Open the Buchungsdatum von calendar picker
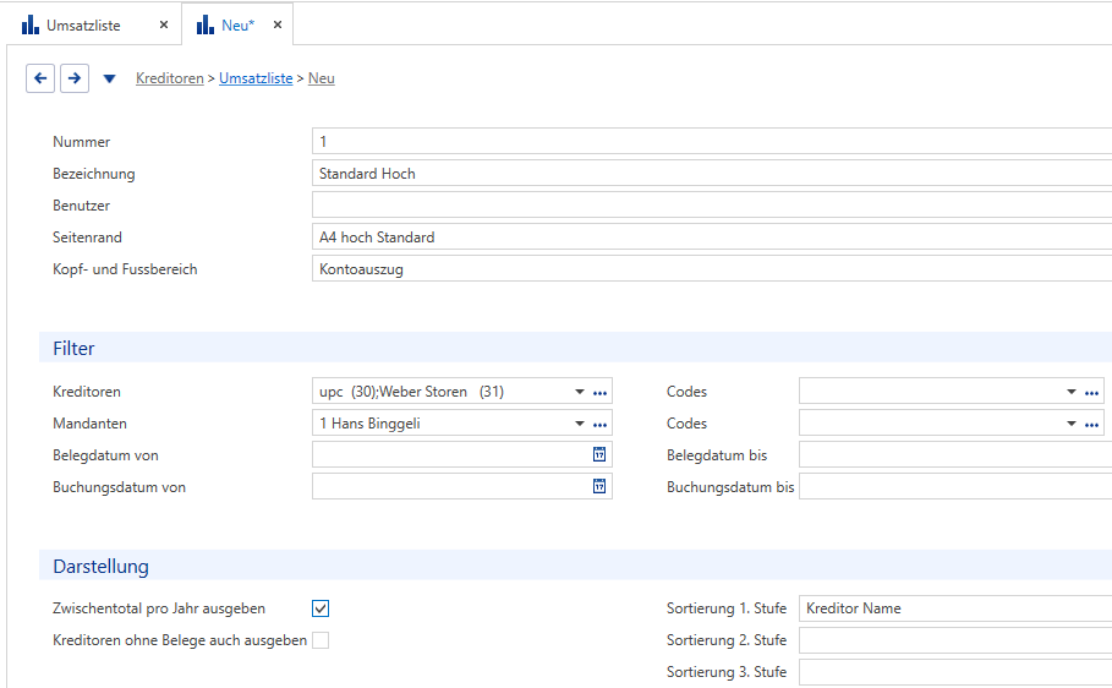The image size is (1112, 688). [599, 487]
